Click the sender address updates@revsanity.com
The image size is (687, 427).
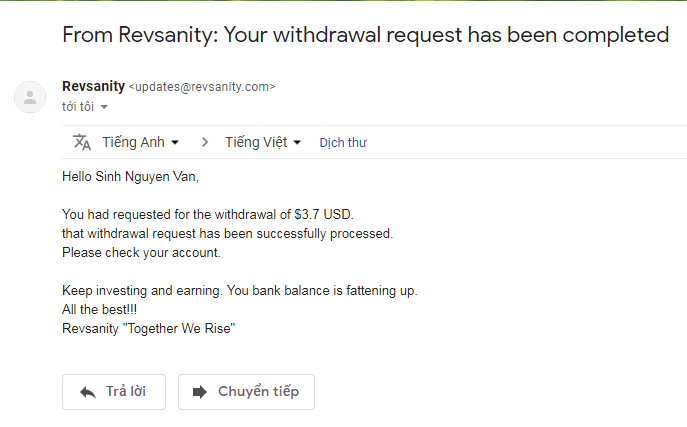[x=202, y=88]
